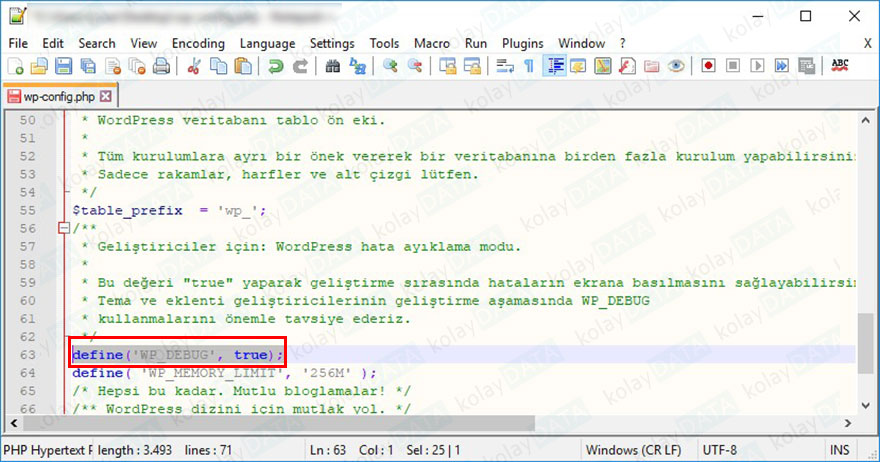This screenshot has height=462, width=880.
Task: Click the $table_prefix line of code
Action: click(x=169, y=211)
